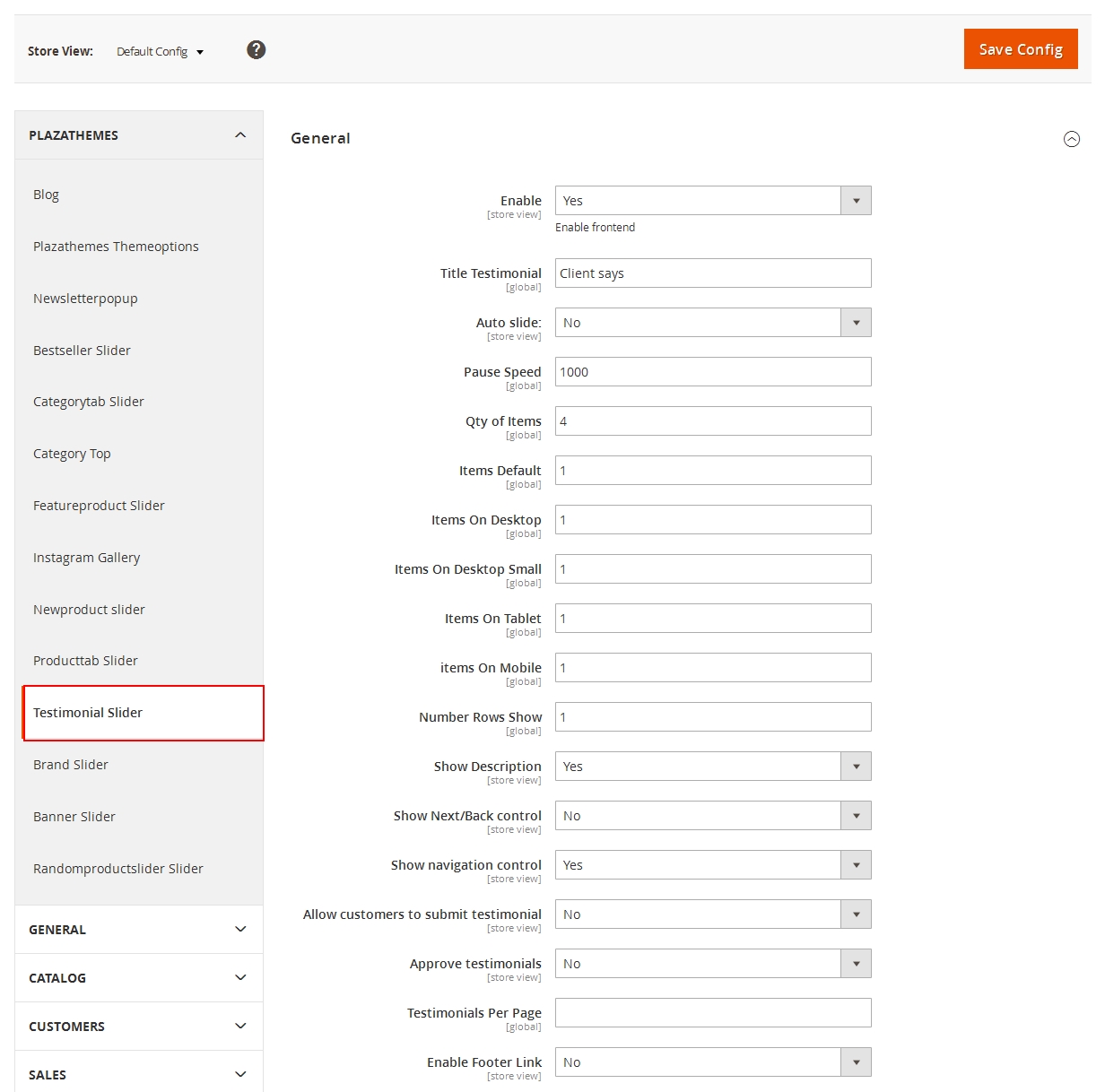
Task: Open the Blog settings menu item
Action: coord(47,195)
